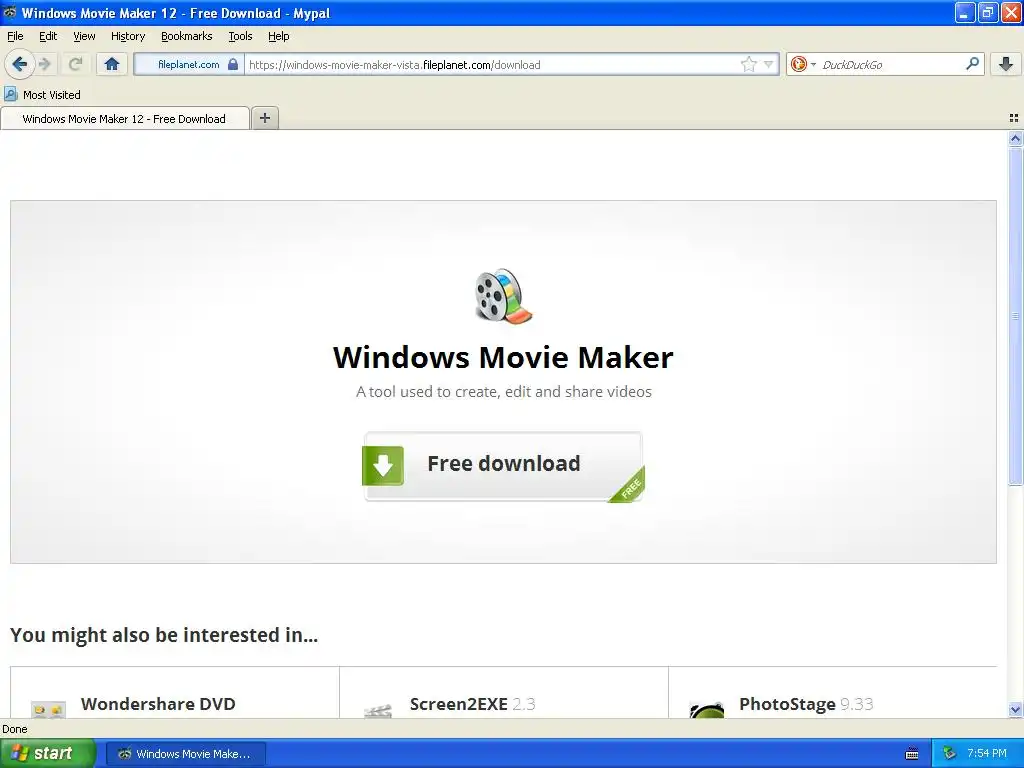The width and height of the screenshot is (1024, 768).
Task: Click the tab groups grid icon
Action: [x=1014, y=118]
